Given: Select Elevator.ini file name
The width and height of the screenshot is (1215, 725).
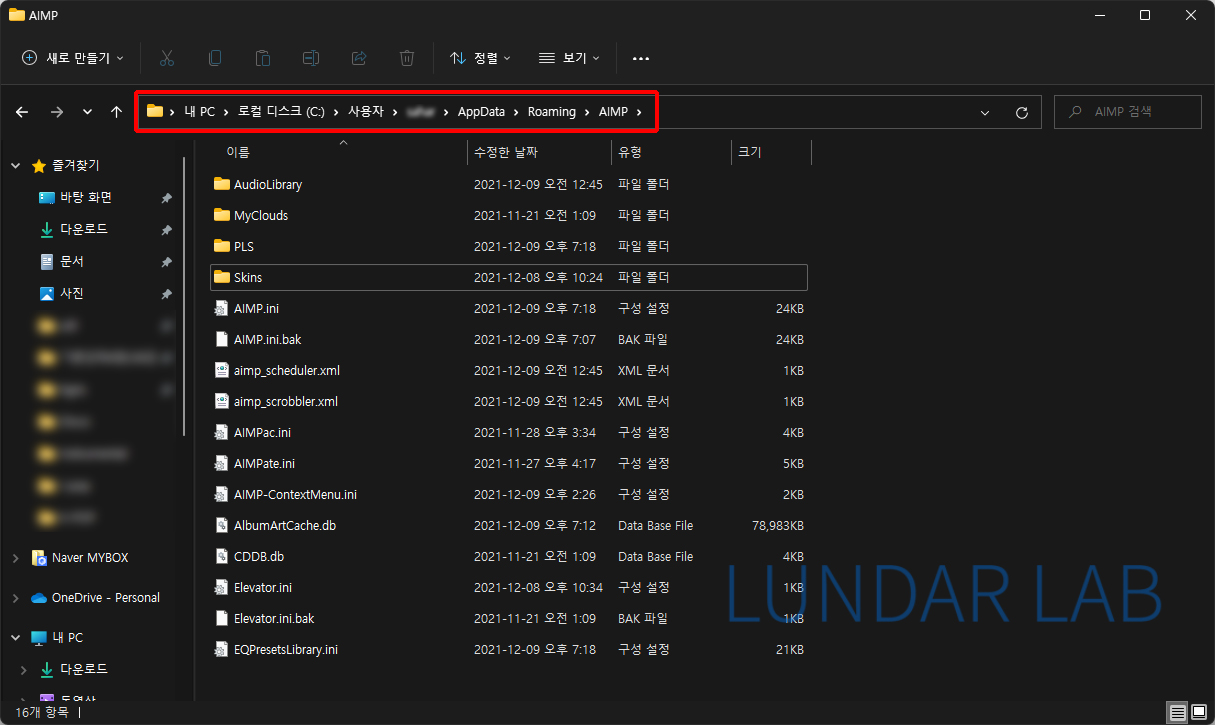Looking at the screenshot, I should (x=263, y=587).
